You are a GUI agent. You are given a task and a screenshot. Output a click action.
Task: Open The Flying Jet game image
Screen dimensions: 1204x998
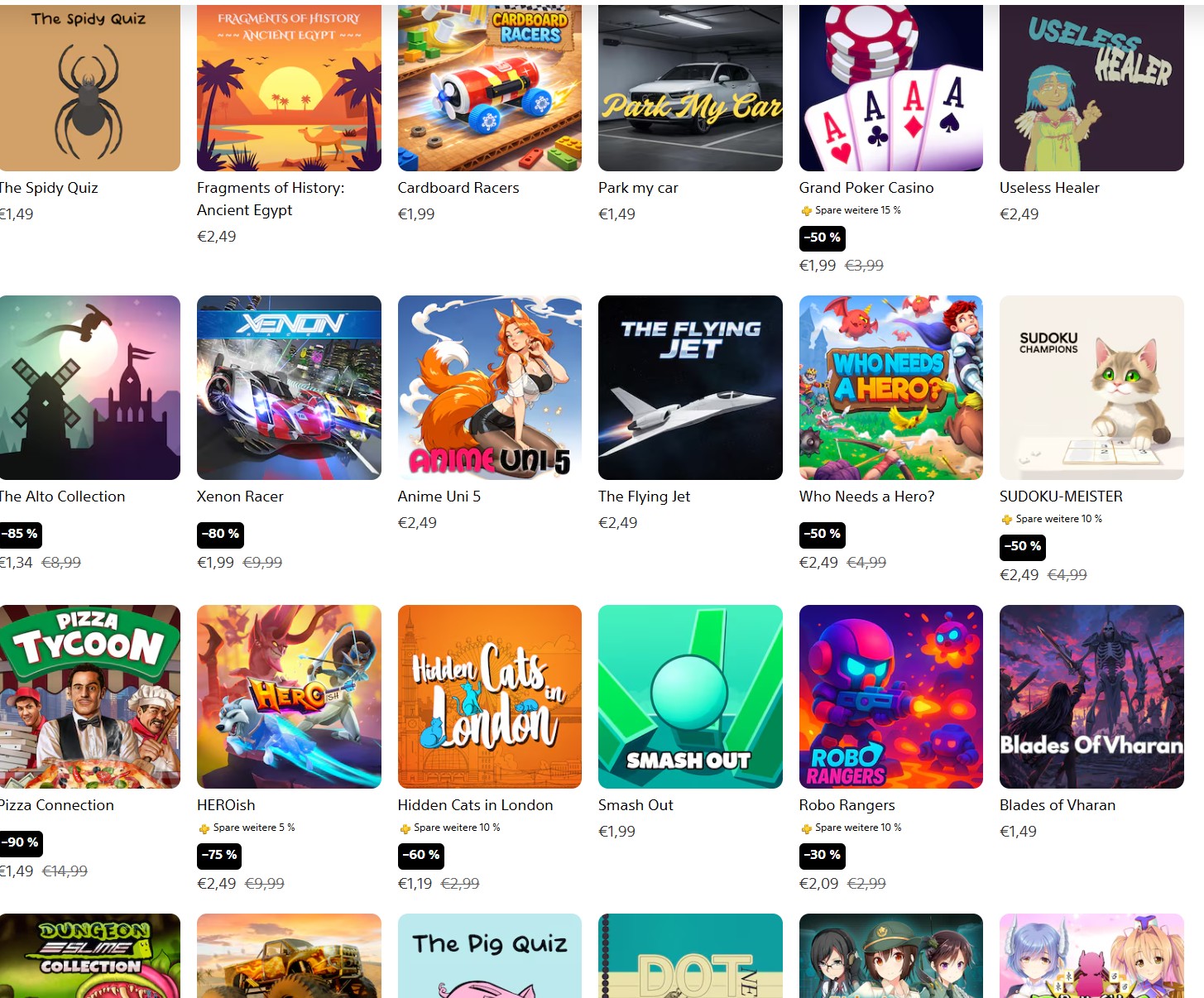coord(690,387)
